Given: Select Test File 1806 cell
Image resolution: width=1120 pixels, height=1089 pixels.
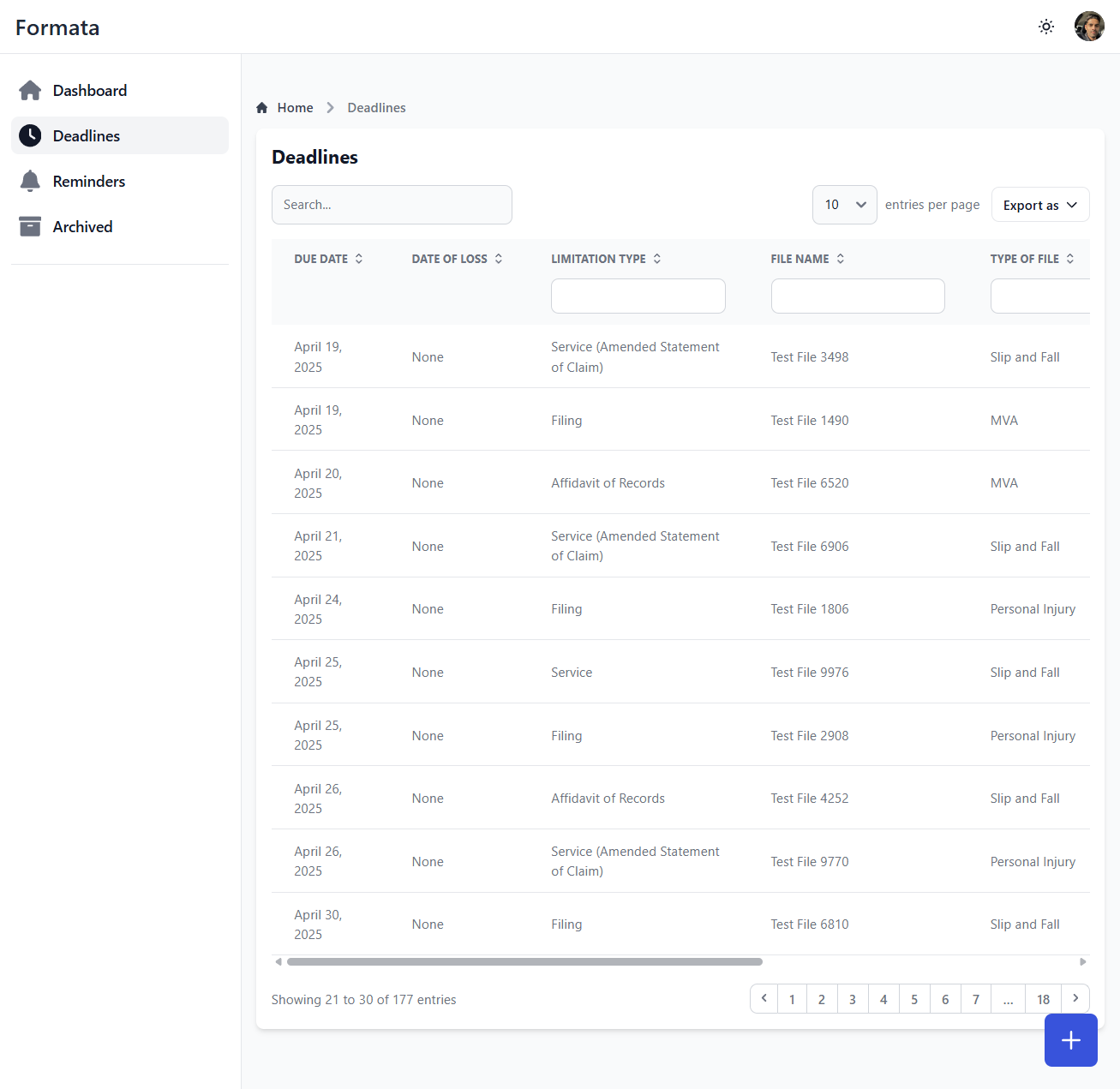Looking at the screenshot, I should [x=810, y=609].
